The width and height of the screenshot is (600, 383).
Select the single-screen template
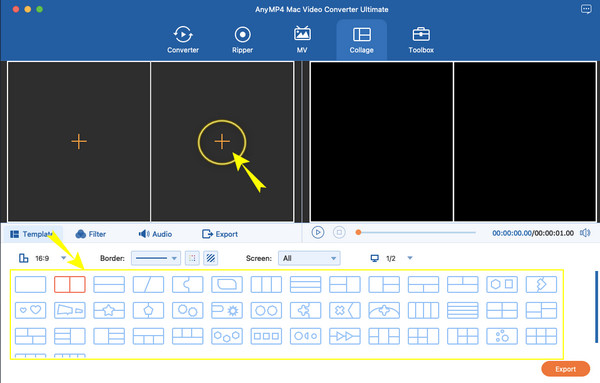[x=30, y=284]
